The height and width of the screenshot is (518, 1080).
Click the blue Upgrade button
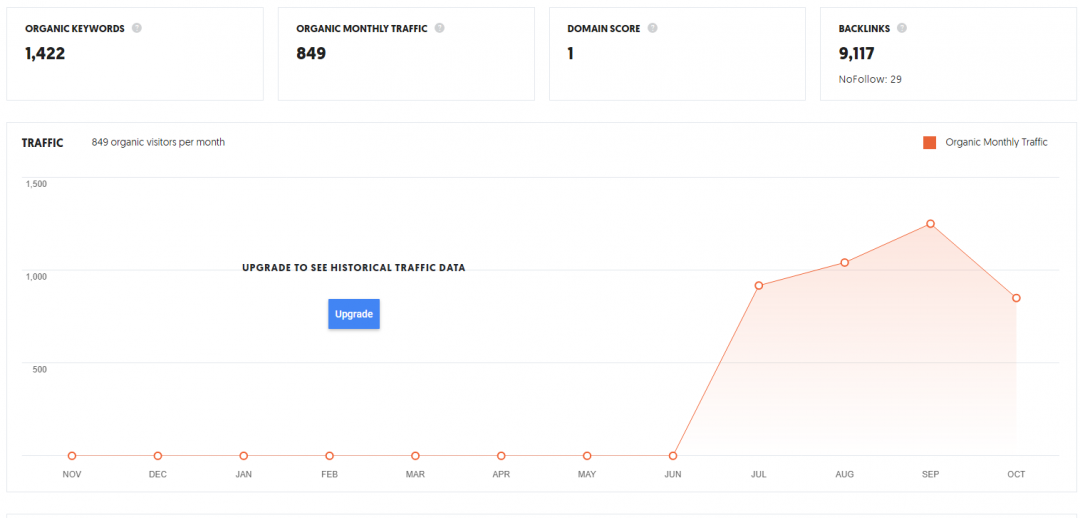(354, 314)
